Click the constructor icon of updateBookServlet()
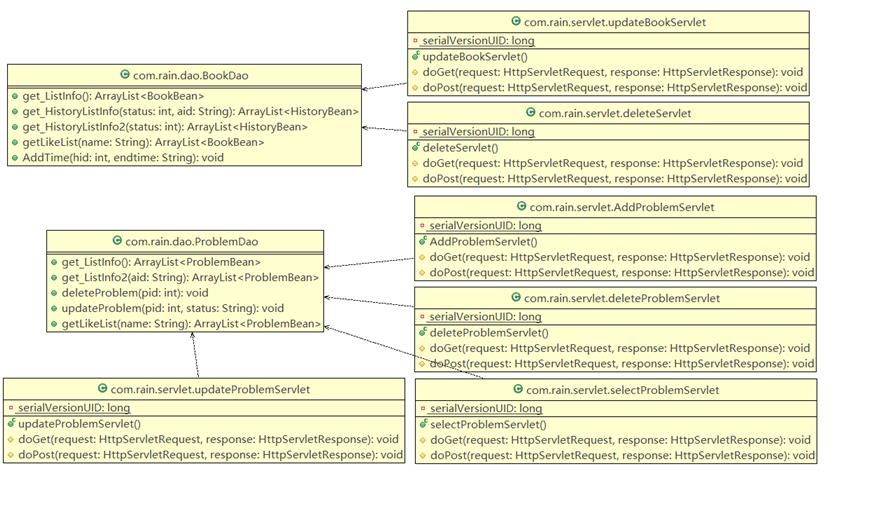The image size is (878, 522). 415,56
